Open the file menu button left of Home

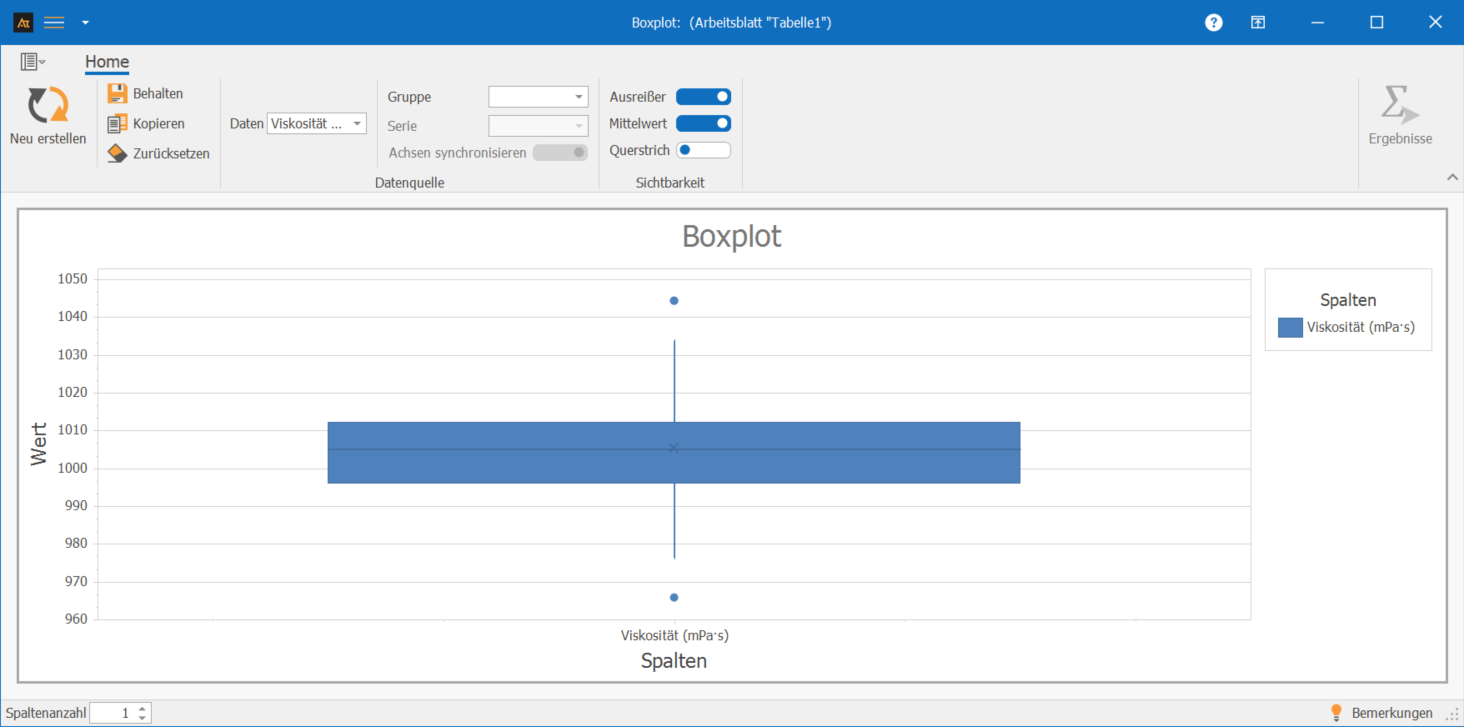(x=32, y=62)
